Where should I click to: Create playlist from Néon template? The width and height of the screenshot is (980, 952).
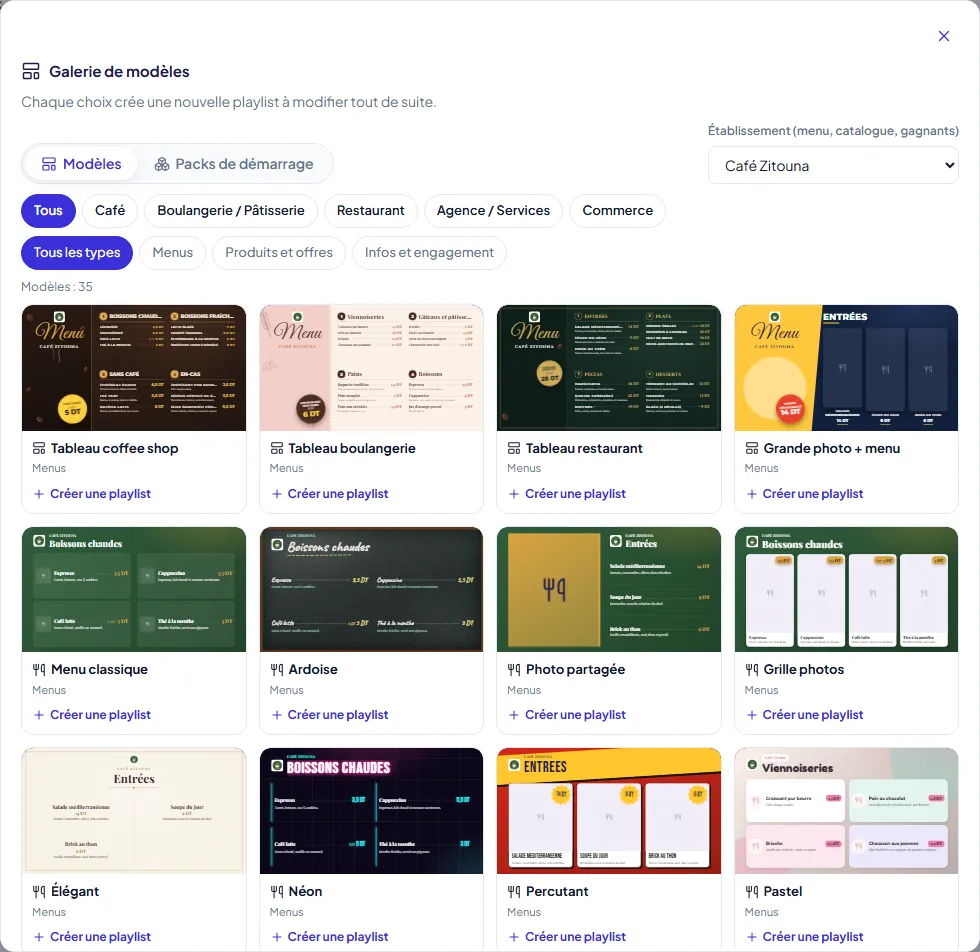pos(329,936)
